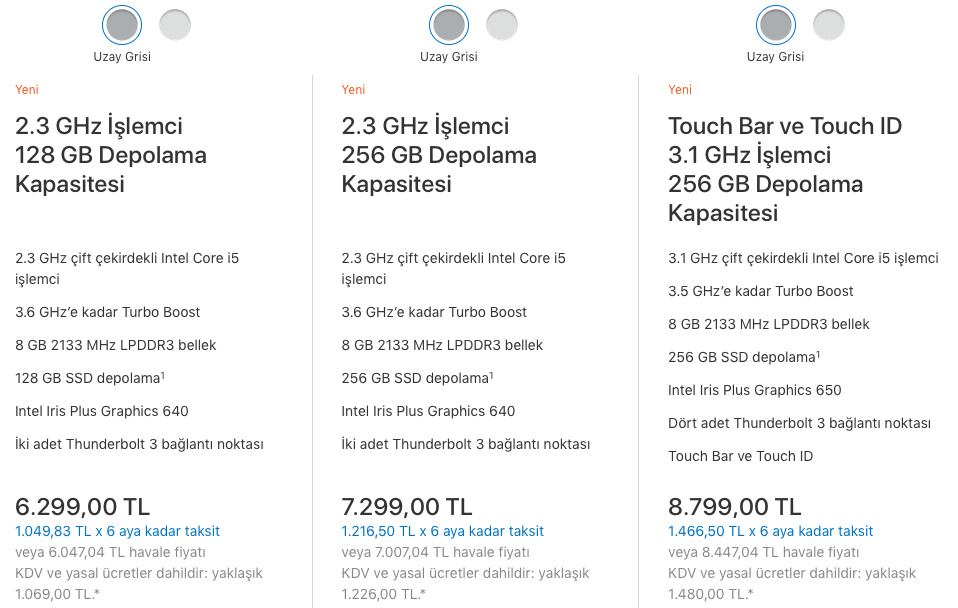Click footnote 1 after 128 GB SSD depolama

(x=163, y=375)
